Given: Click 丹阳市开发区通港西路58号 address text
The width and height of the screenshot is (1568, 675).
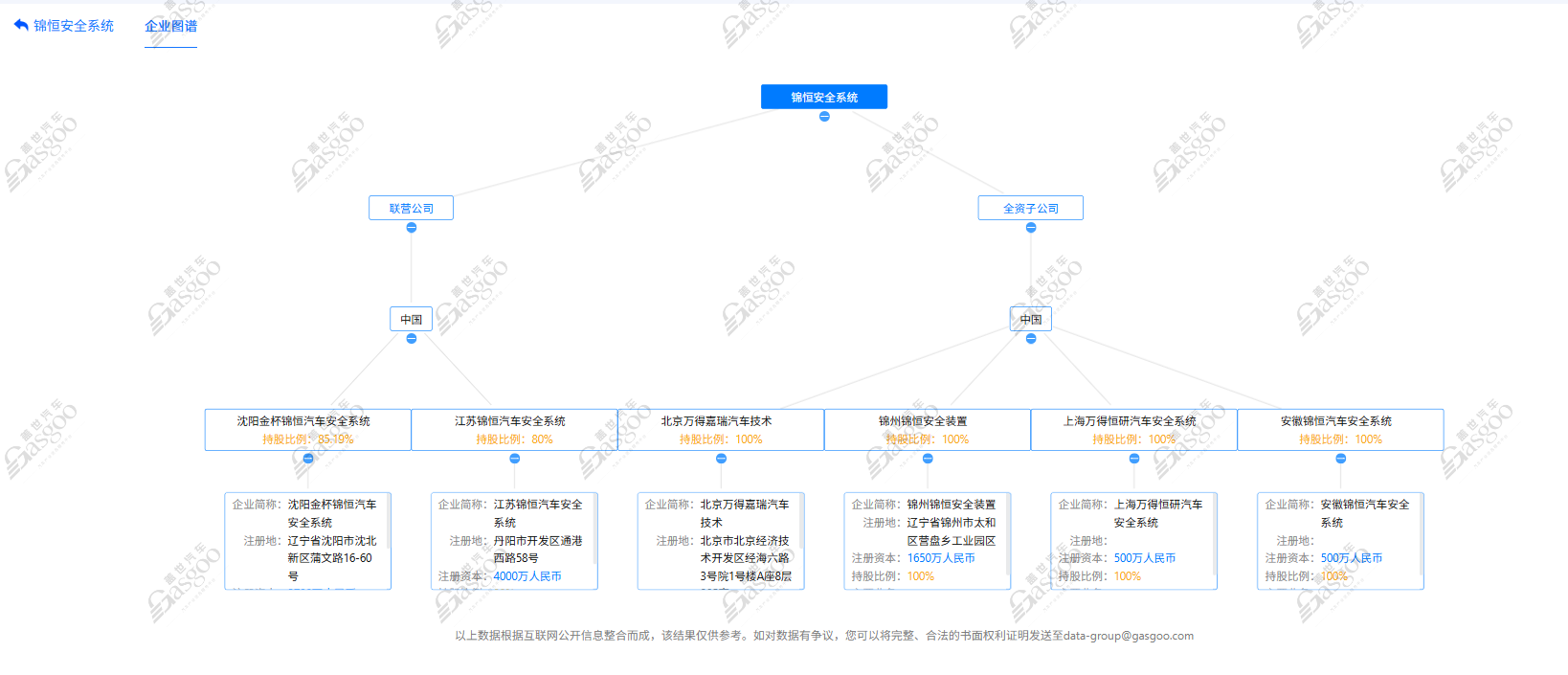Looking at the screenshot, I should click(538, 550).
